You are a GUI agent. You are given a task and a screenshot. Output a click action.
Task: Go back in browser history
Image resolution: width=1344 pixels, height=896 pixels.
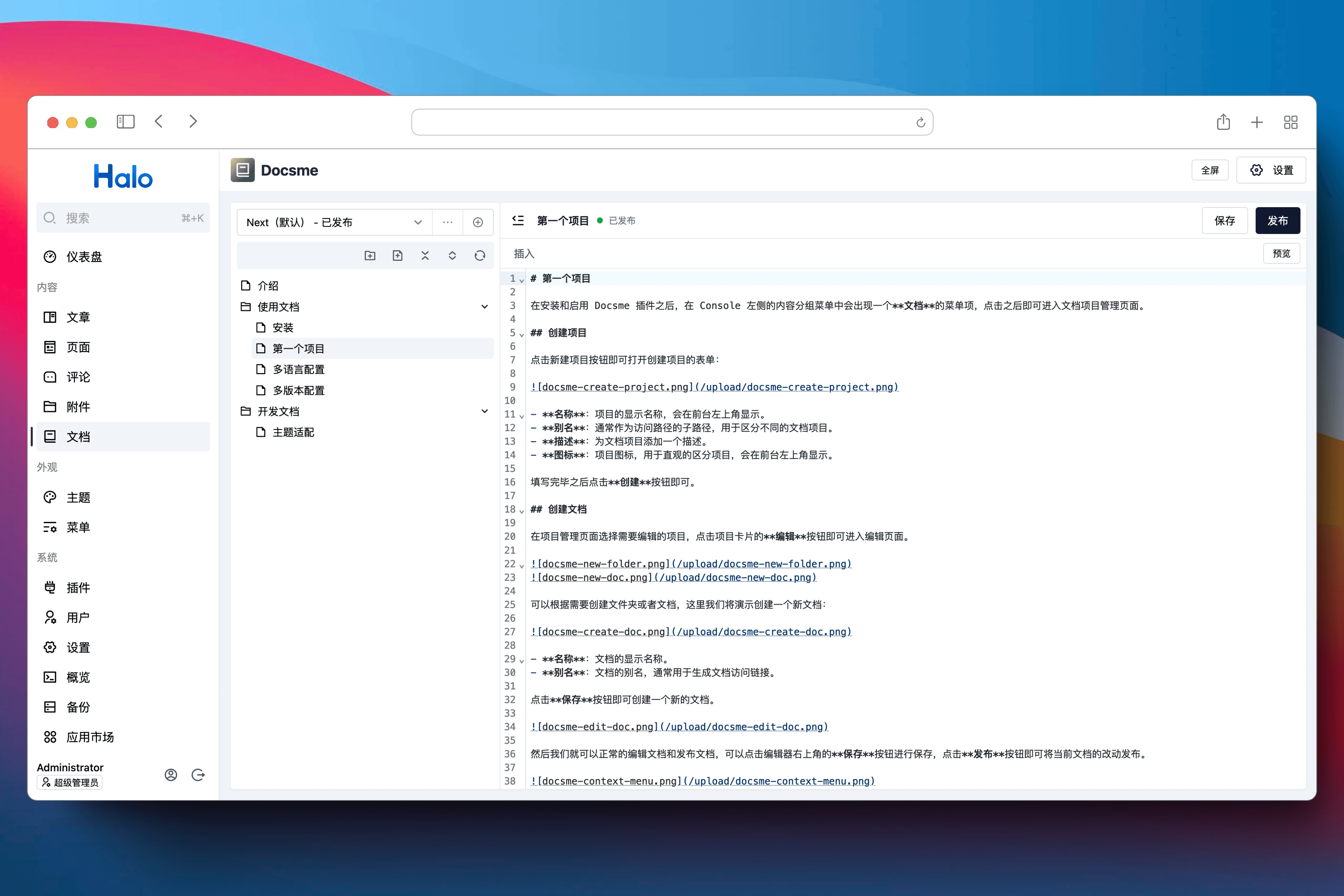point(159,122)
